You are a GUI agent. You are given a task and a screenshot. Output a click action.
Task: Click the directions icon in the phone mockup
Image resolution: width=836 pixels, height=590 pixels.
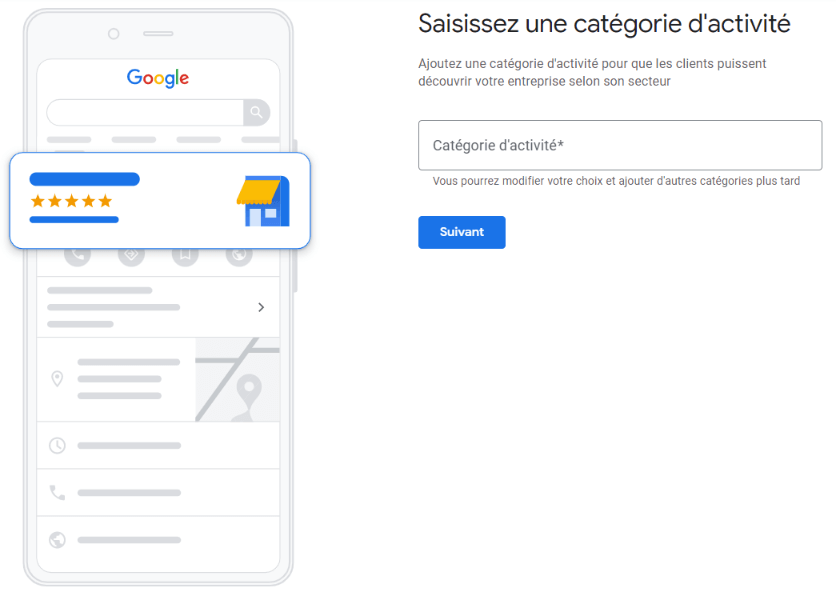tap(131, 256)
